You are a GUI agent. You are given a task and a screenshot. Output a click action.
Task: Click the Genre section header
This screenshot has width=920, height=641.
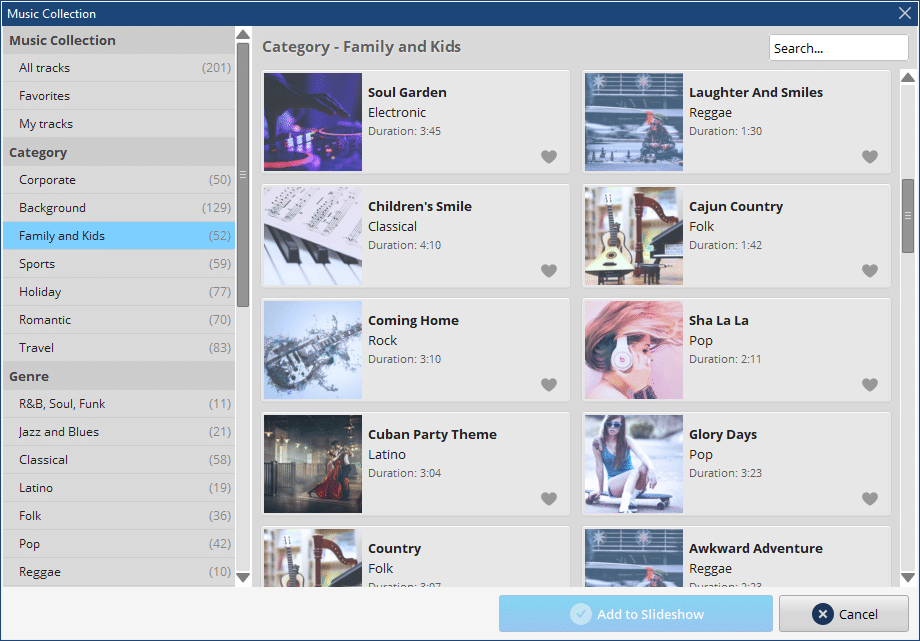[x=119, y=376]
